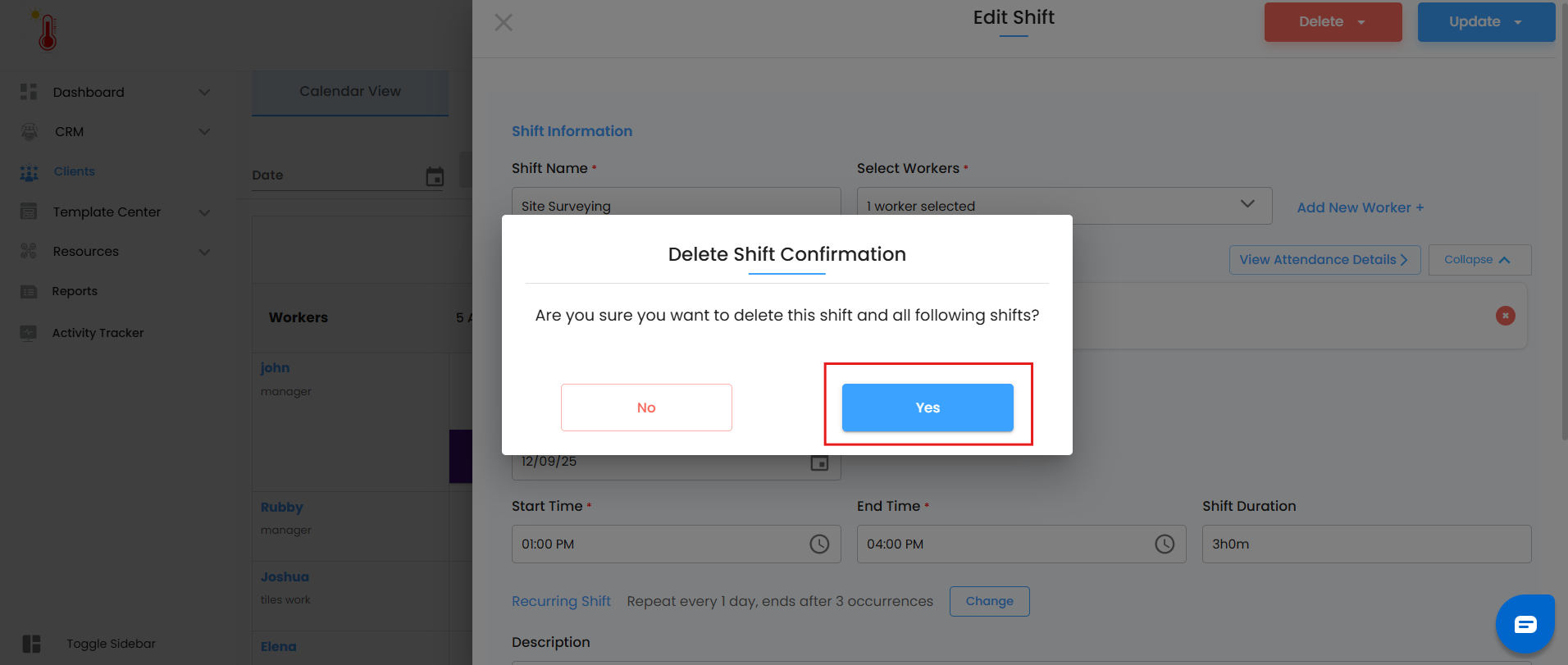Screen dimensions: 1568x665
Task: Click the Shift Duration field
Action: 1365,544
